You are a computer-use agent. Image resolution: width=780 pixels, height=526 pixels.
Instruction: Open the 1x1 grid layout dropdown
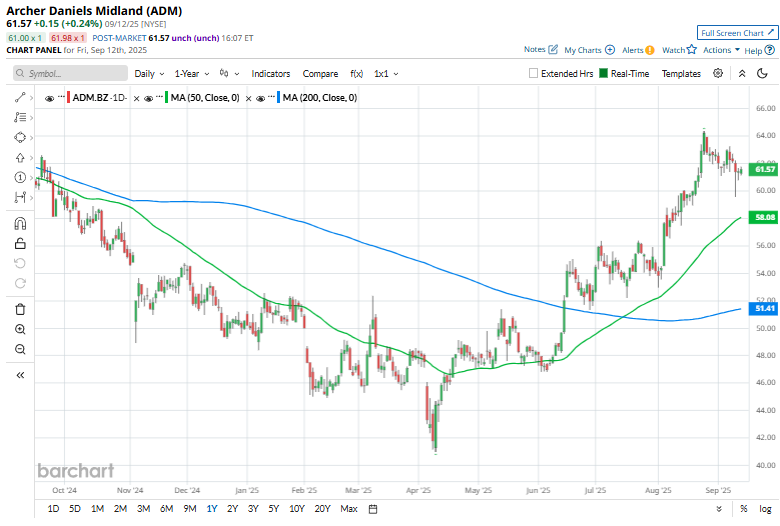coord(387,74)
